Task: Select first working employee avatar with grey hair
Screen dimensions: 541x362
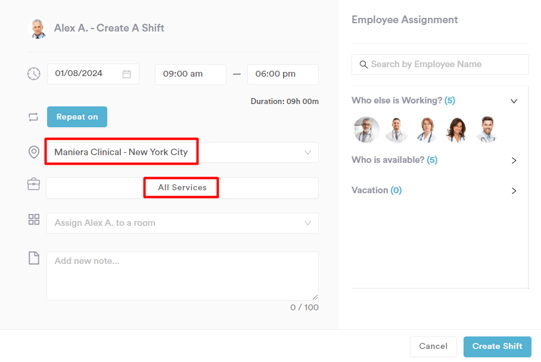Action: tap(366, 130)
